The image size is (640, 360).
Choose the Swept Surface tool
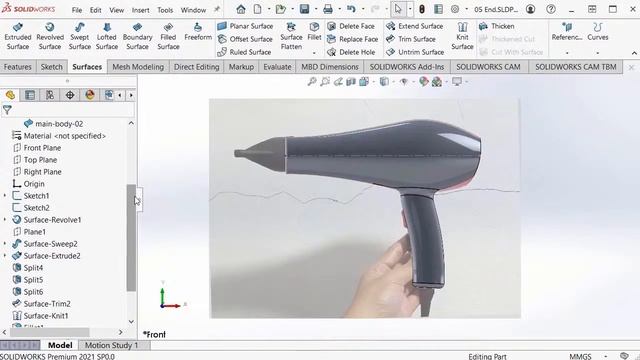(80, 36)
